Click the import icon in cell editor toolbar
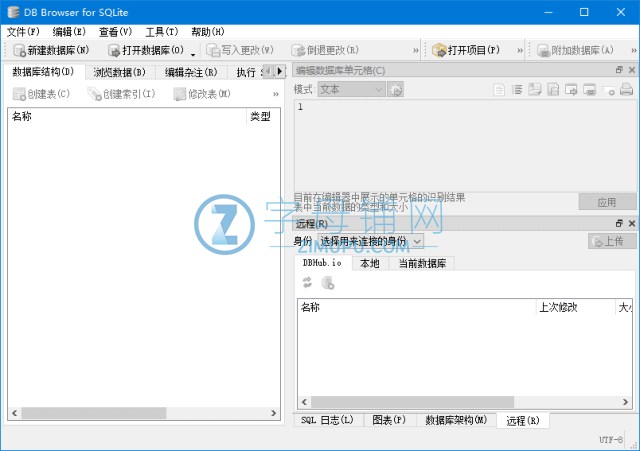 click(x=535, y=89)
